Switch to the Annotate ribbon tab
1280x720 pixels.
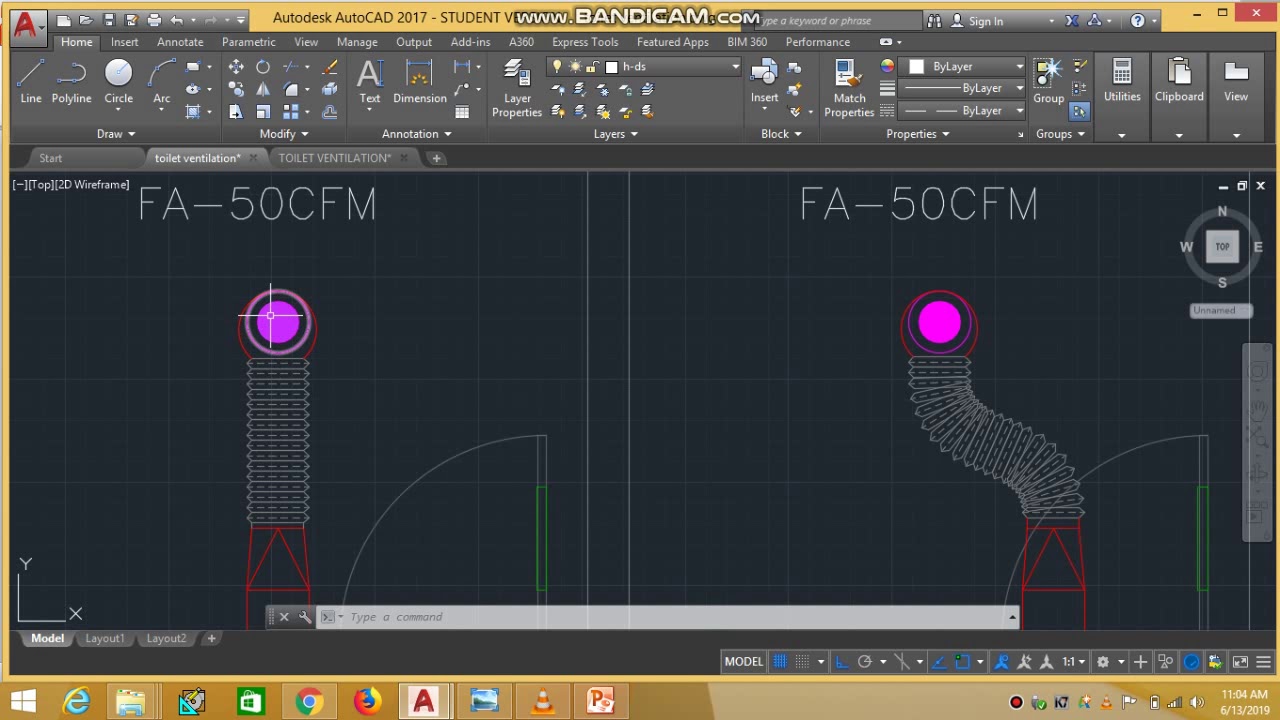tap(180, 42)
